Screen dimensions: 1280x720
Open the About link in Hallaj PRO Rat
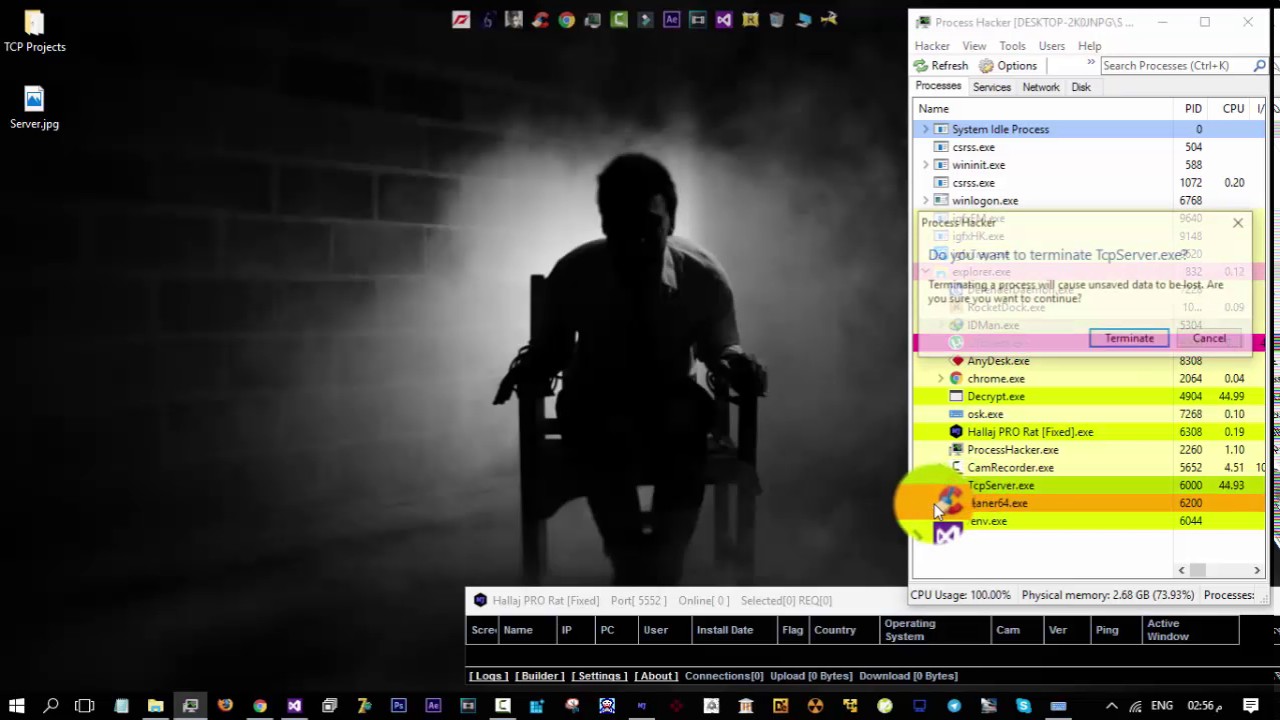click(x=655, y=676)
